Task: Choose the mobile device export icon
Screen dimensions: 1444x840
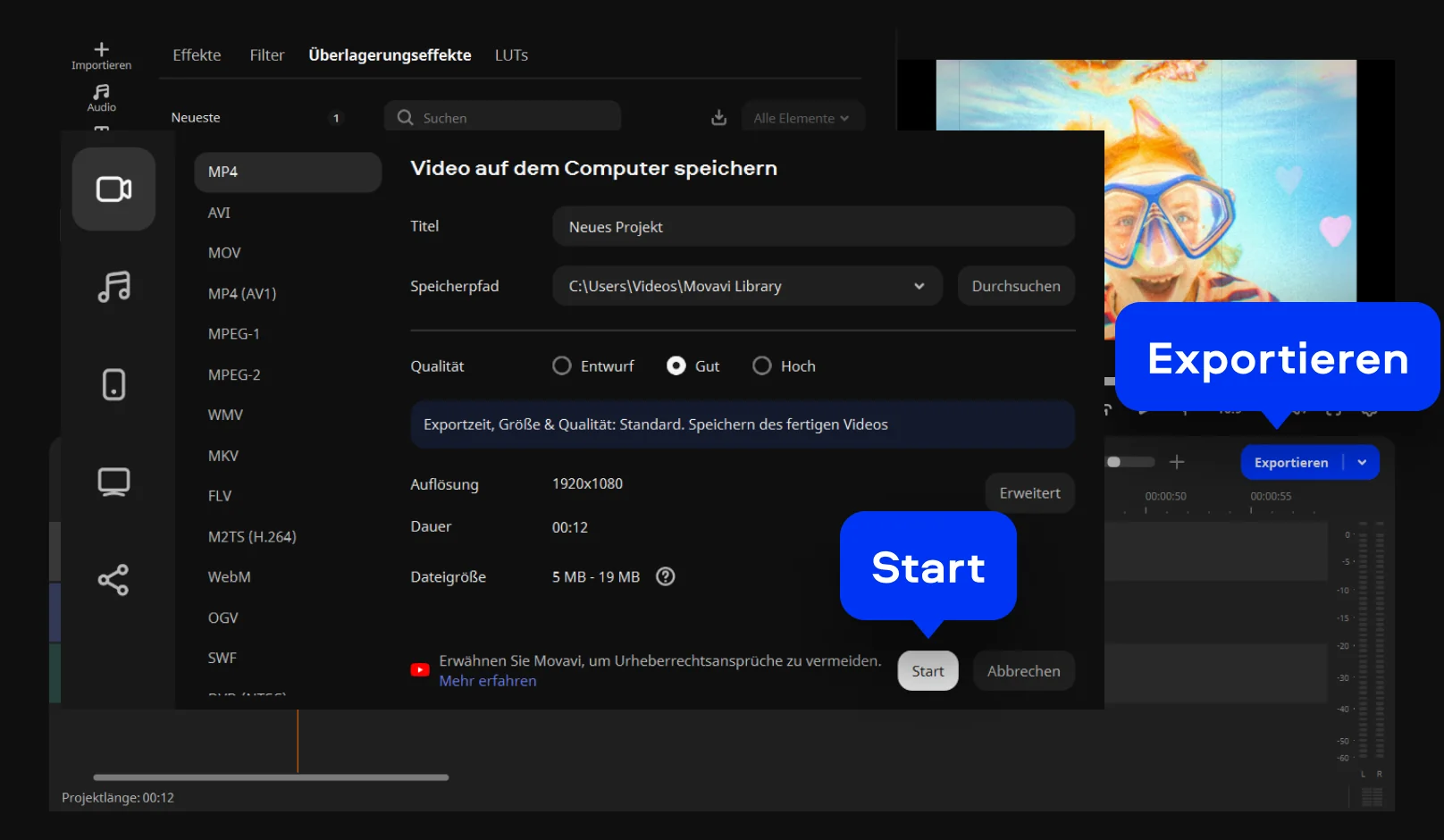Action: coord(113,384)
